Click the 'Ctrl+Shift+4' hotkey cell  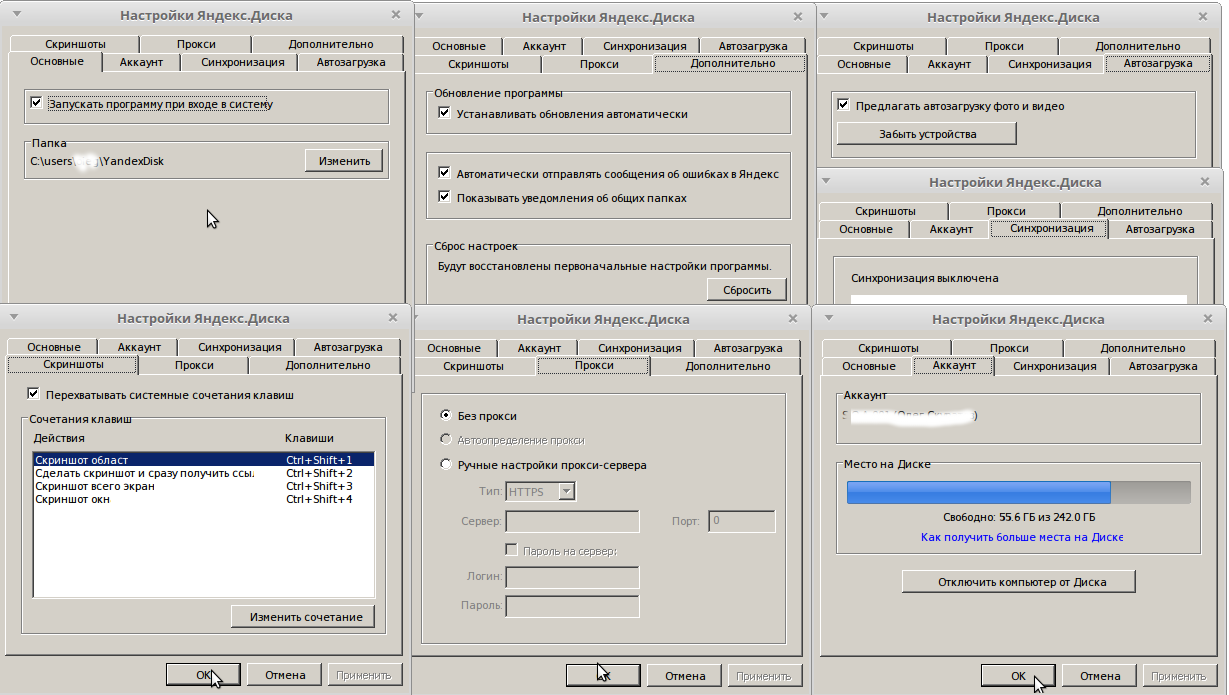click(x=319, y=499)
